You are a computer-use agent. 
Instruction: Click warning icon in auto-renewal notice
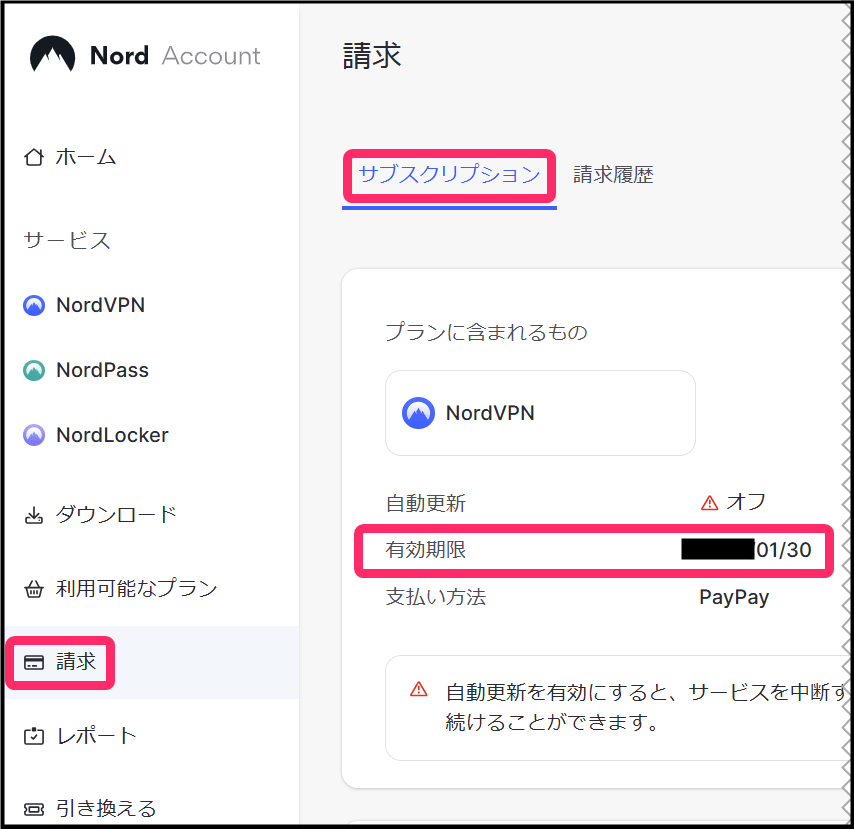(x=418, y=689)
